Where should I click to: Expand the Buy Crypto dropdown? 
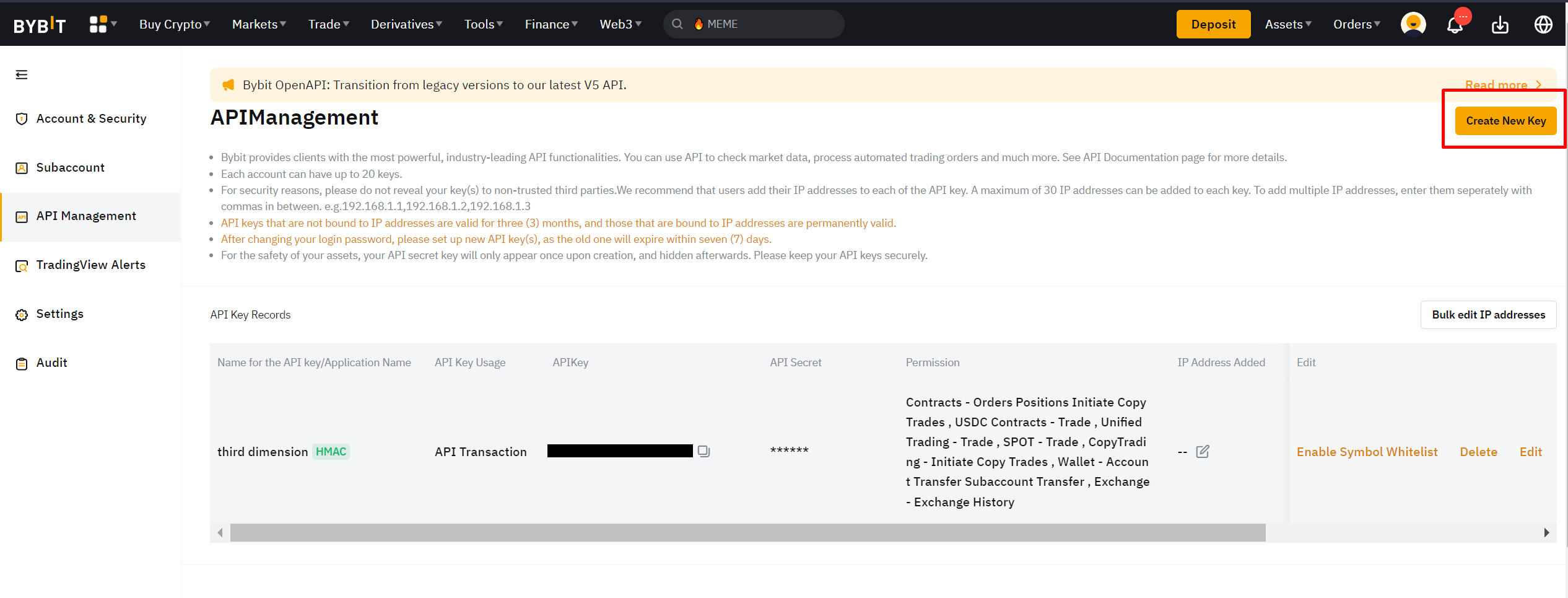point(175,24)
